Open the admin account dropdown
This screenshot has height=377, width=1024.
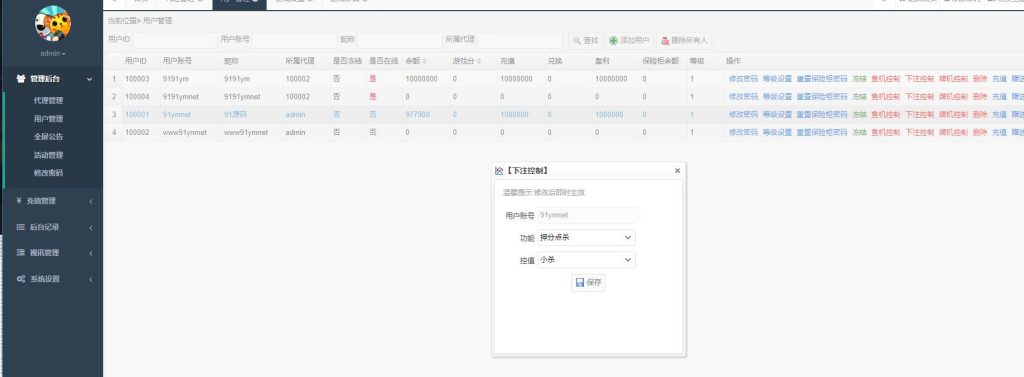(53, 54)
